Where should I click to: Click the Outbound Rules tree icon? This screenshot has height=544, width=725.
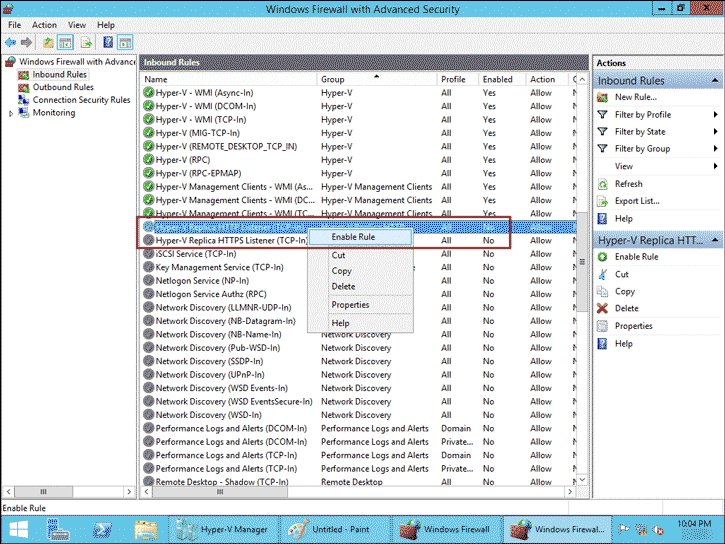click(x=24, y=87)
